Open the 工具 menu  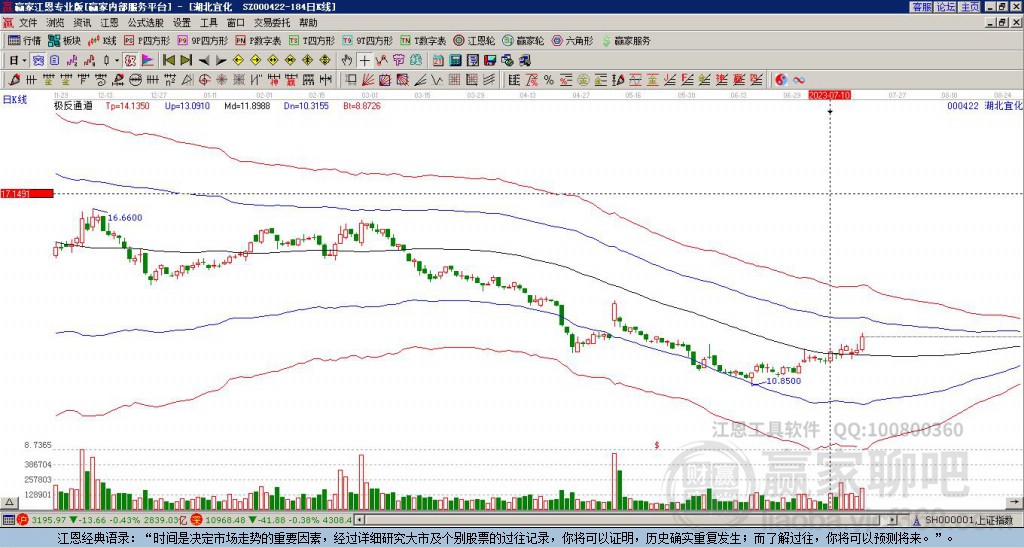(209, 23)
